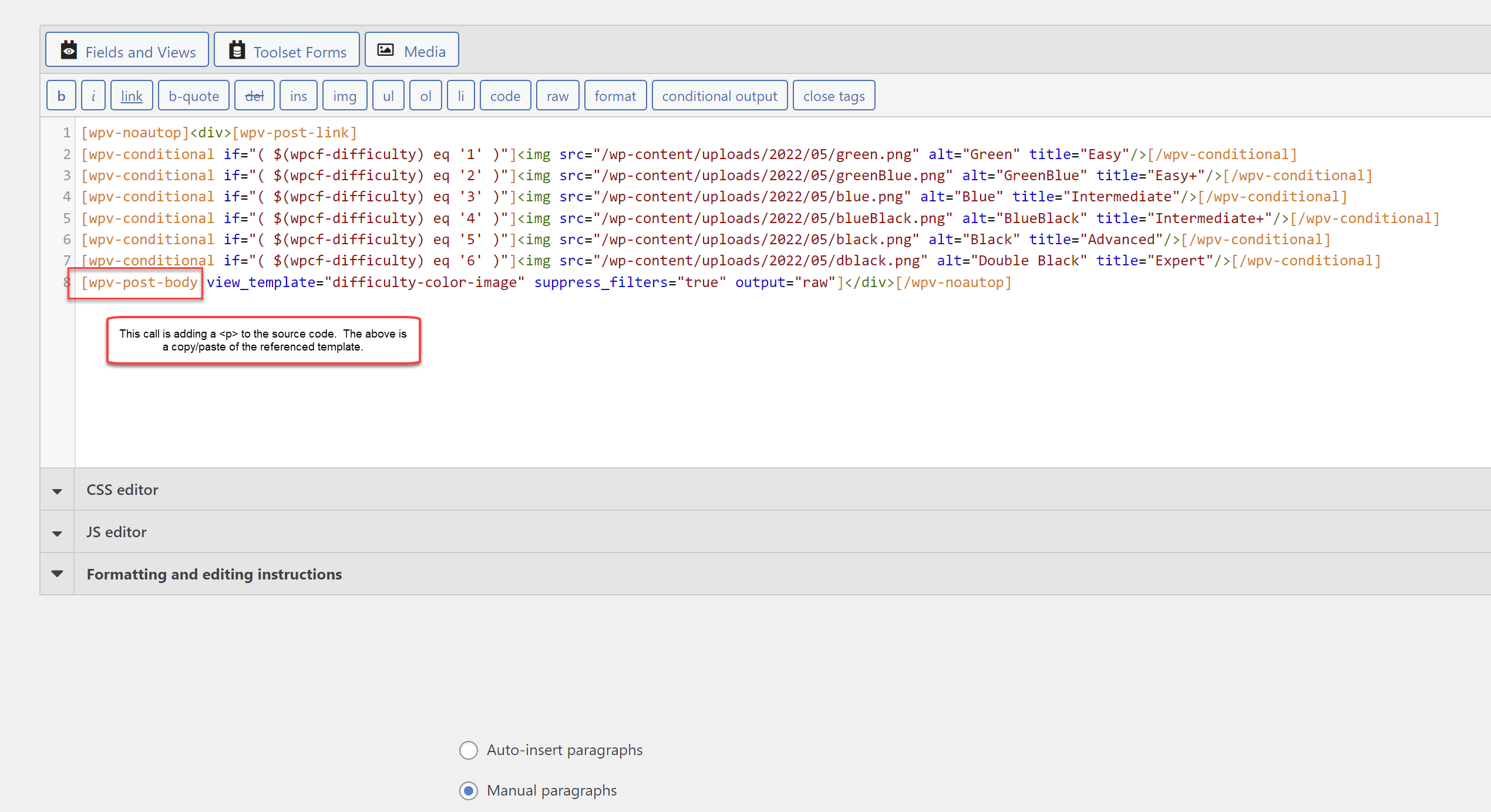Expand the JS editor section arrow
The height and width of the screenshot is (812, 1491).
click(x=57, y=533)
